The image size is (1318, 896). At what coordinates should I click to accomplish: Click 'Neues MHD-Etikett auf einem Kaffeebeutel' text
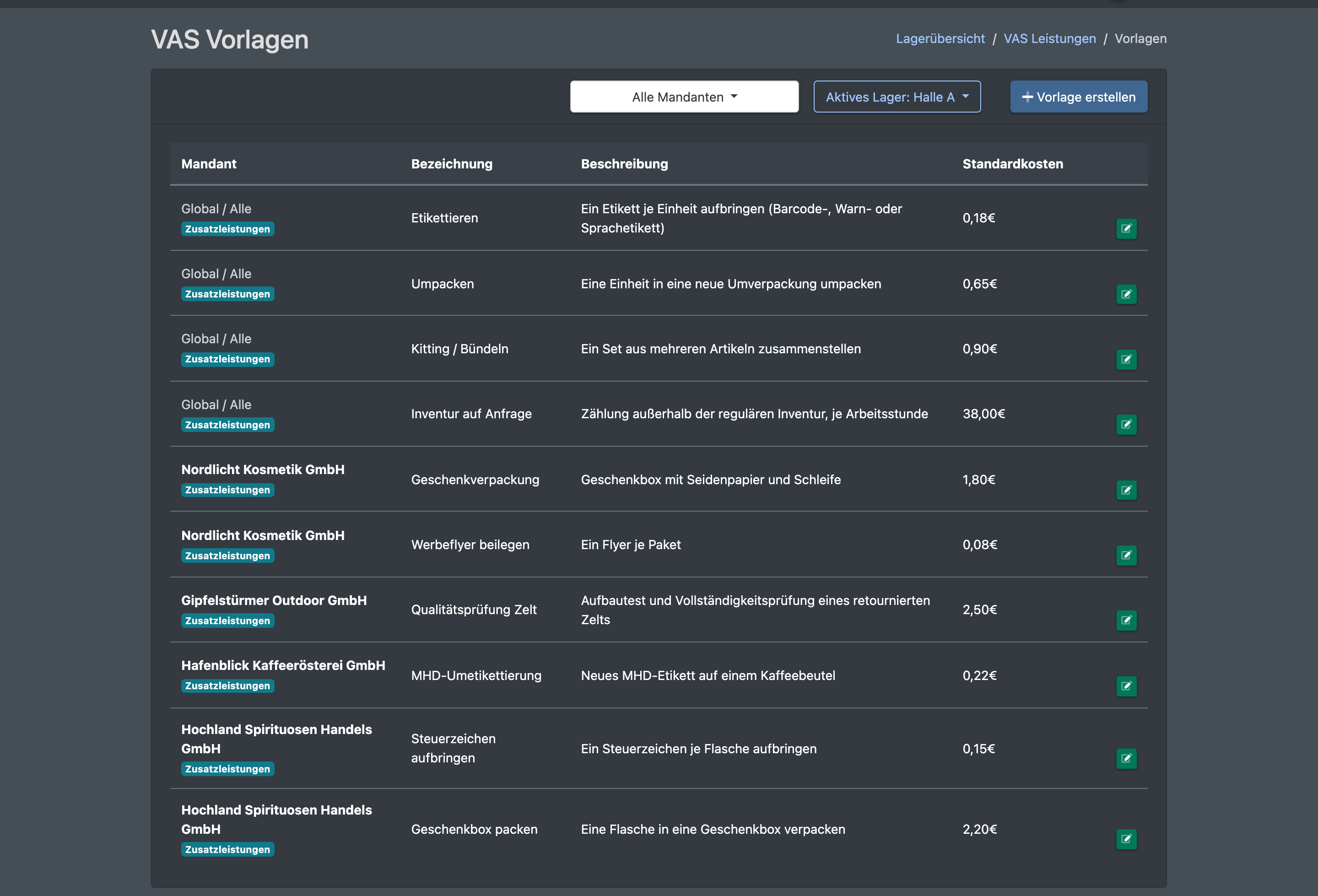[x=708, y=675]
